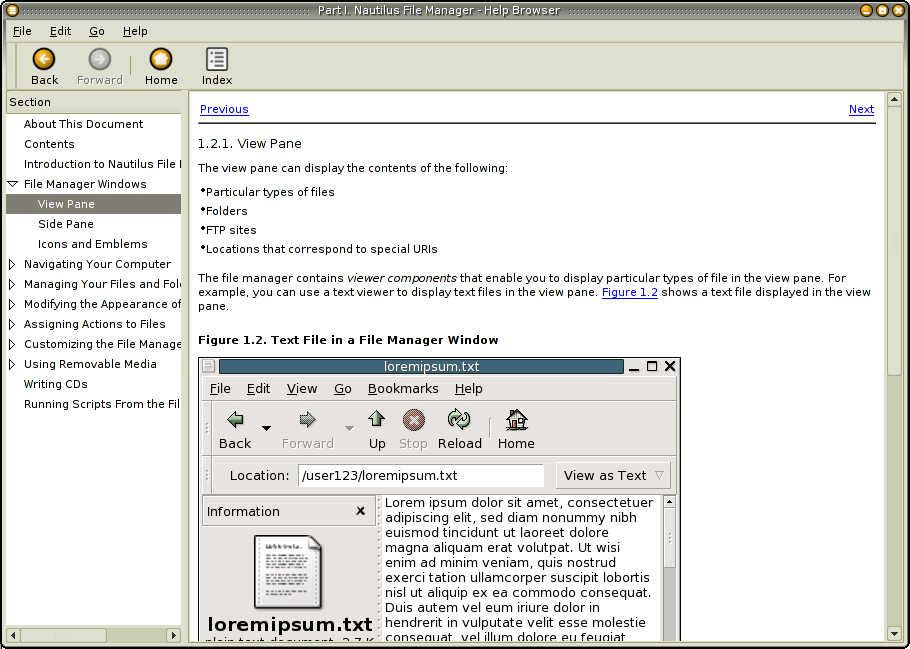This screenshot has height=649, width=910.
Task: Expand the Assigning Actions to Files section
Action: 12,324
